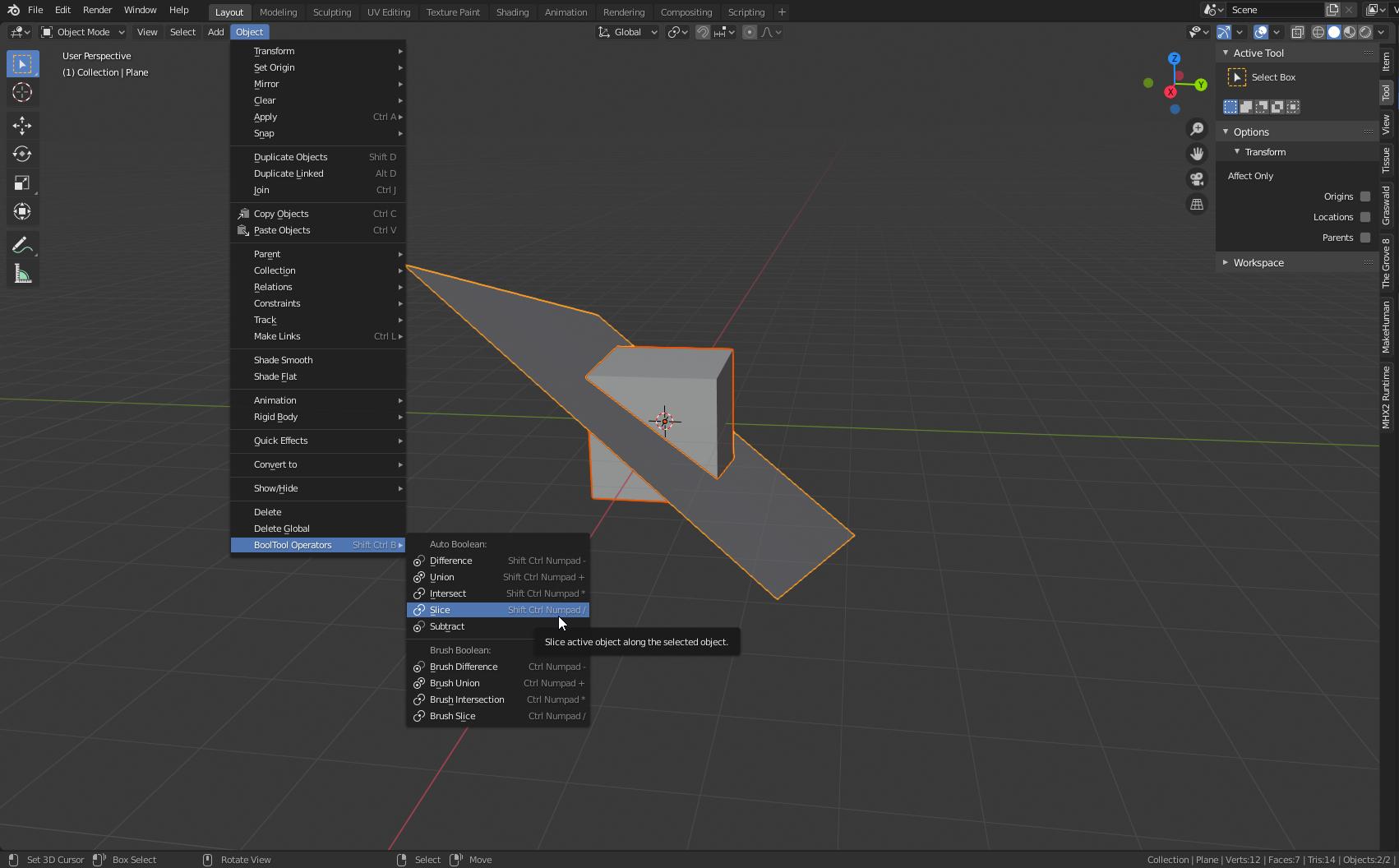Toggle show gizmos button

pos(1224,32)
